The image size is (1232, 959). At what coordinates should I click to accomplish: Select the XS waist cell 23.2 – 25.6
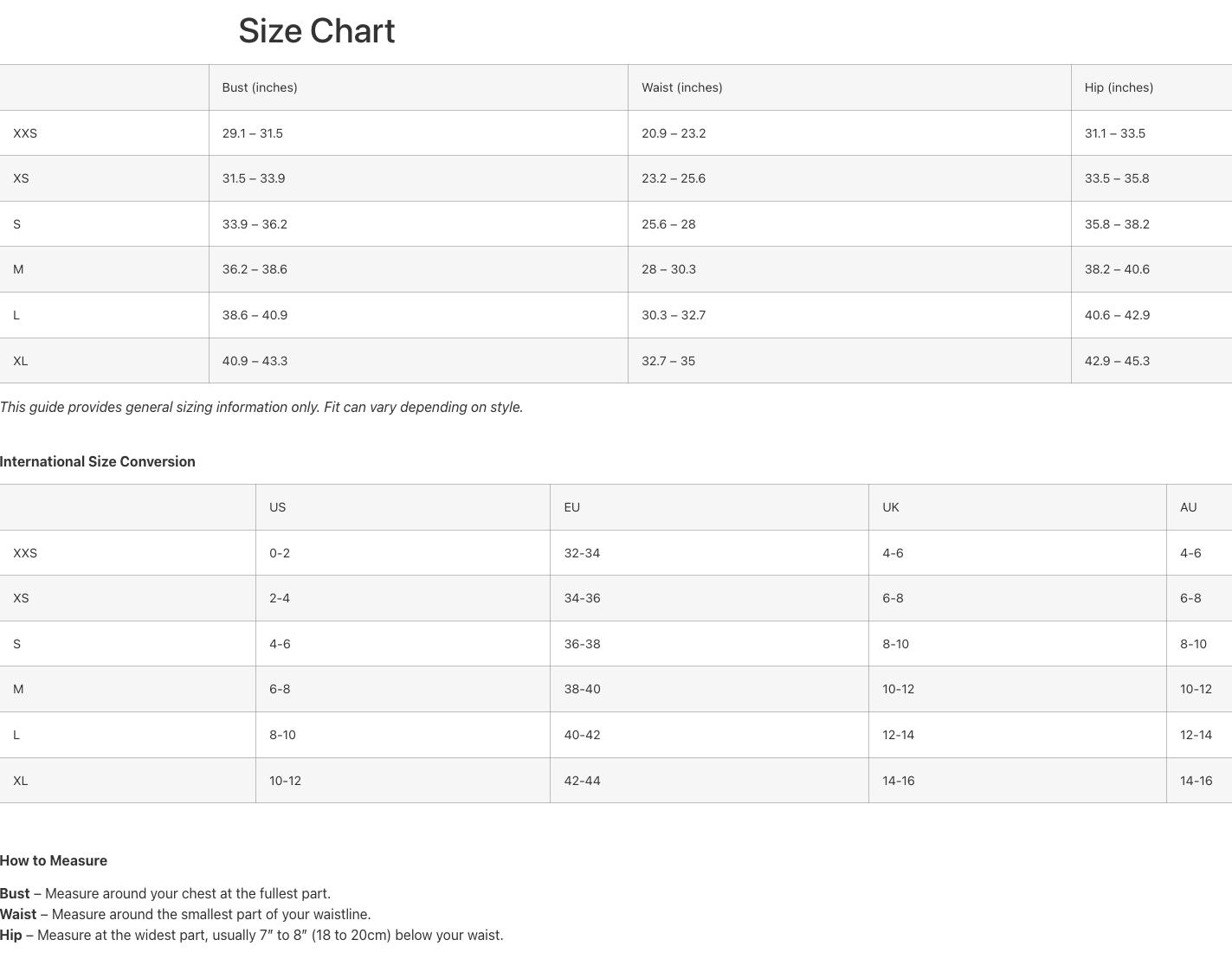tap(673, 178)
